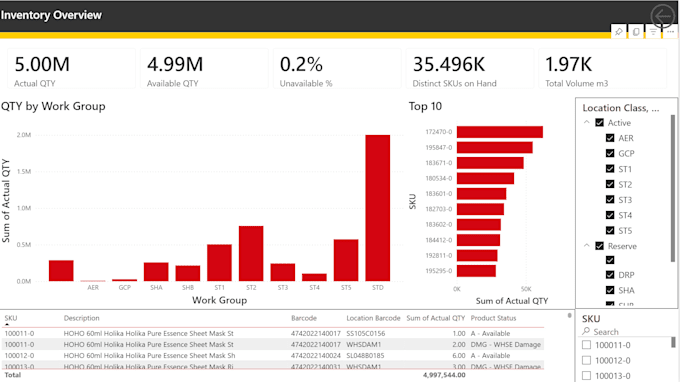This screenshot has width=680, height=382.
Task: Click the back arrow circle icon
Action: 663,16
